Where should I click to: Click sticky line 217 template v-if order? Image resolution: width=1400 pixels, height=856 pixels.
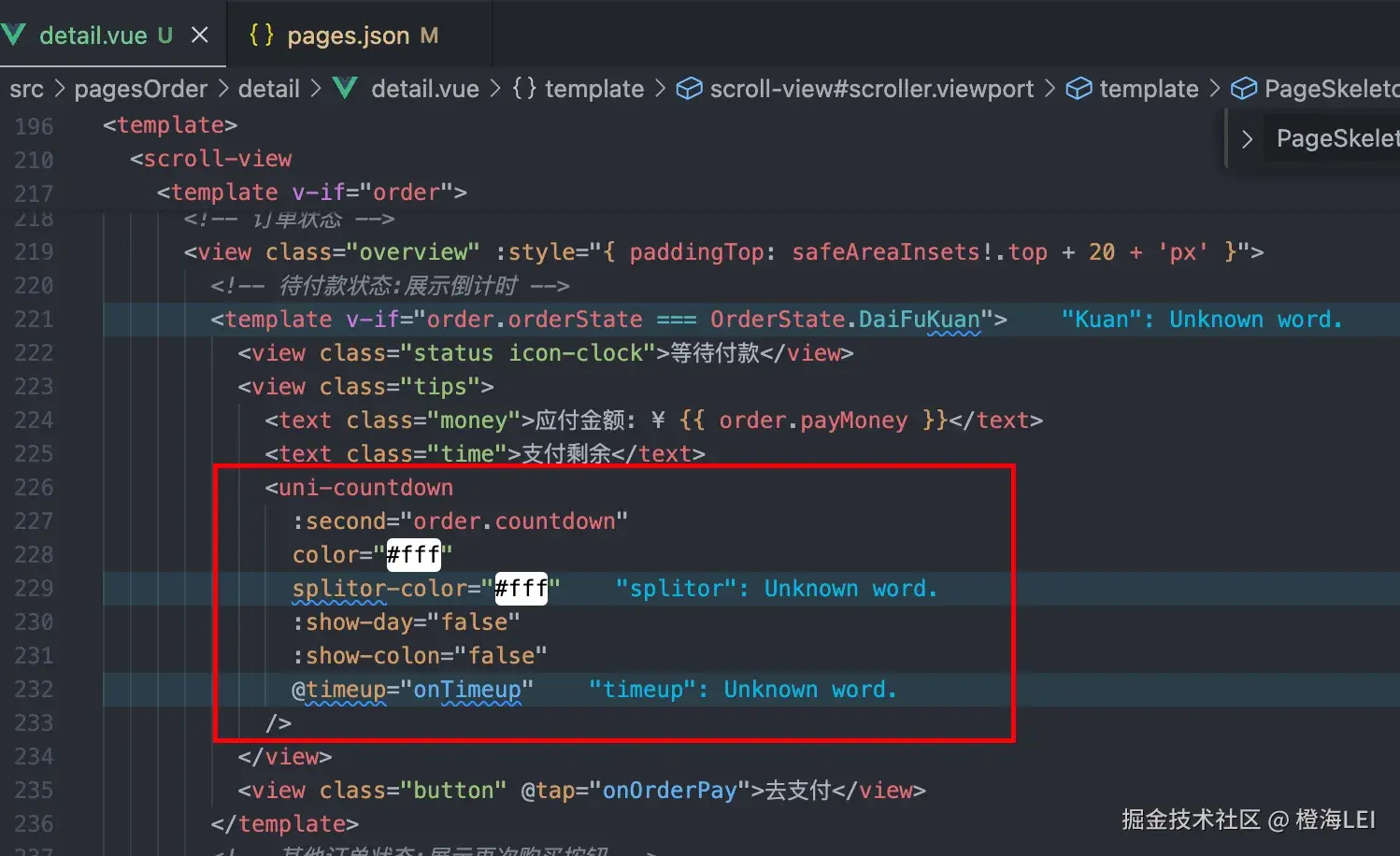(312, 193)
